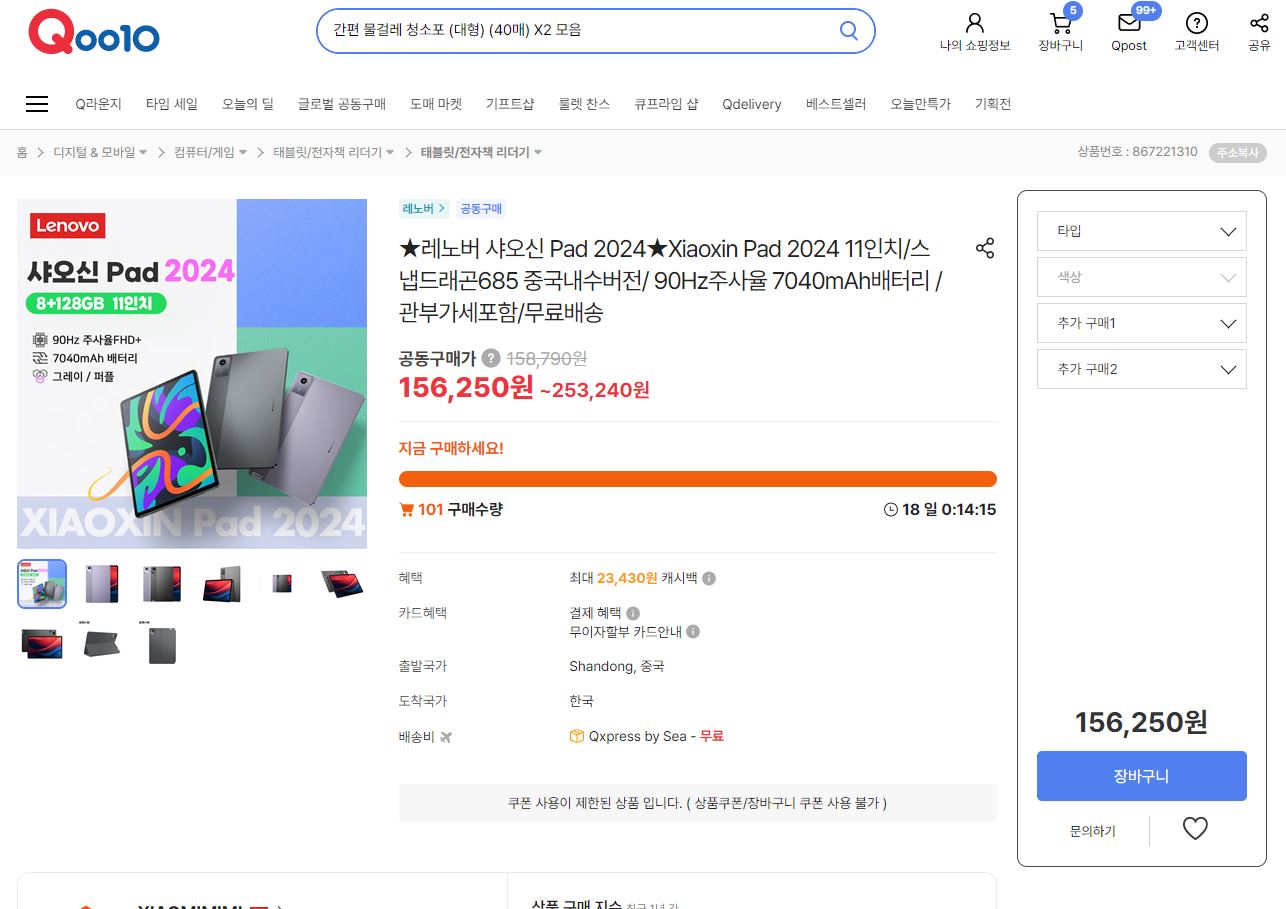Add product to wishlist with heart icon

click(x=1195, y=828)
